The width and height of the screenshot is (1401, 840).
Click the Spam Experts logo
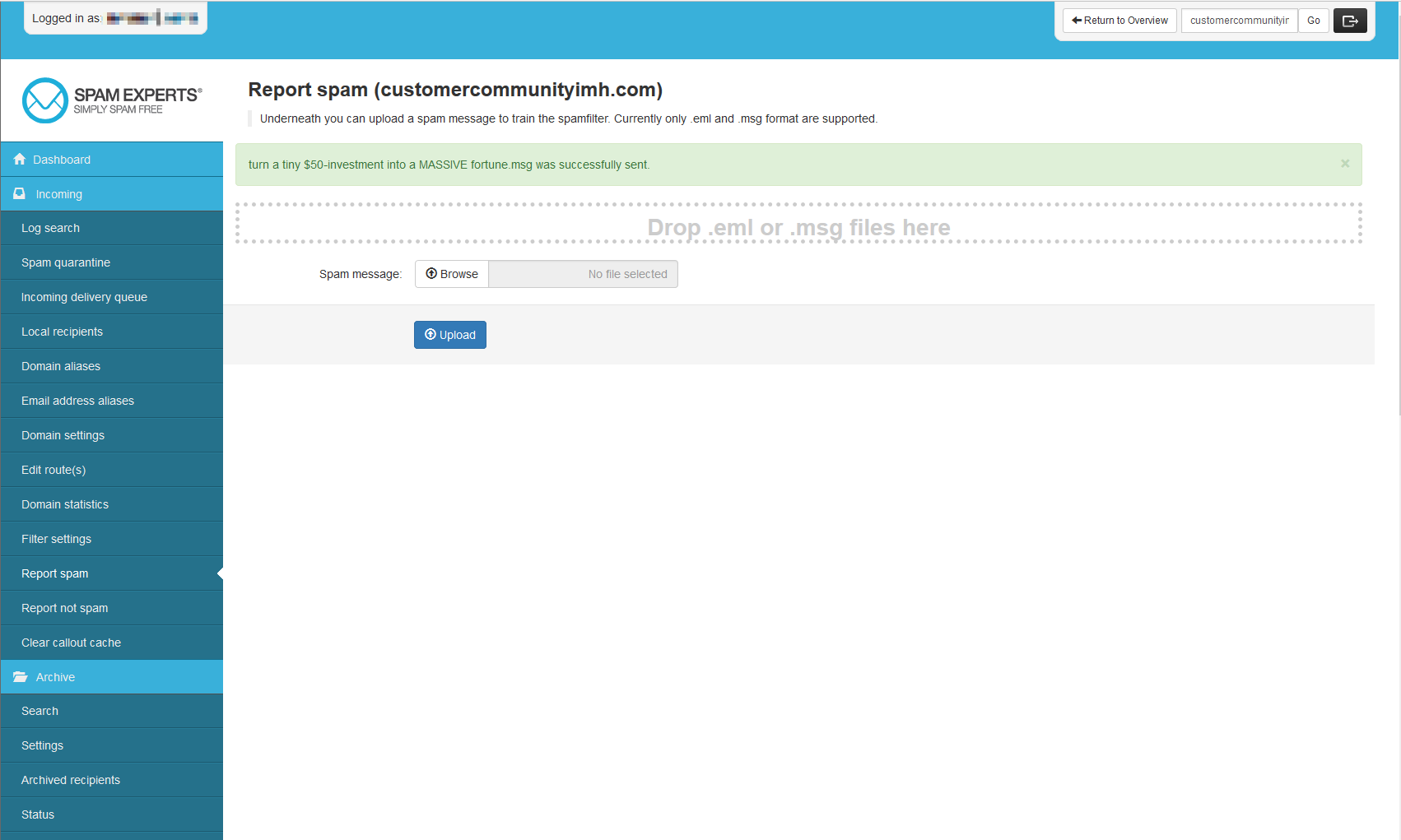coord(112,100)
